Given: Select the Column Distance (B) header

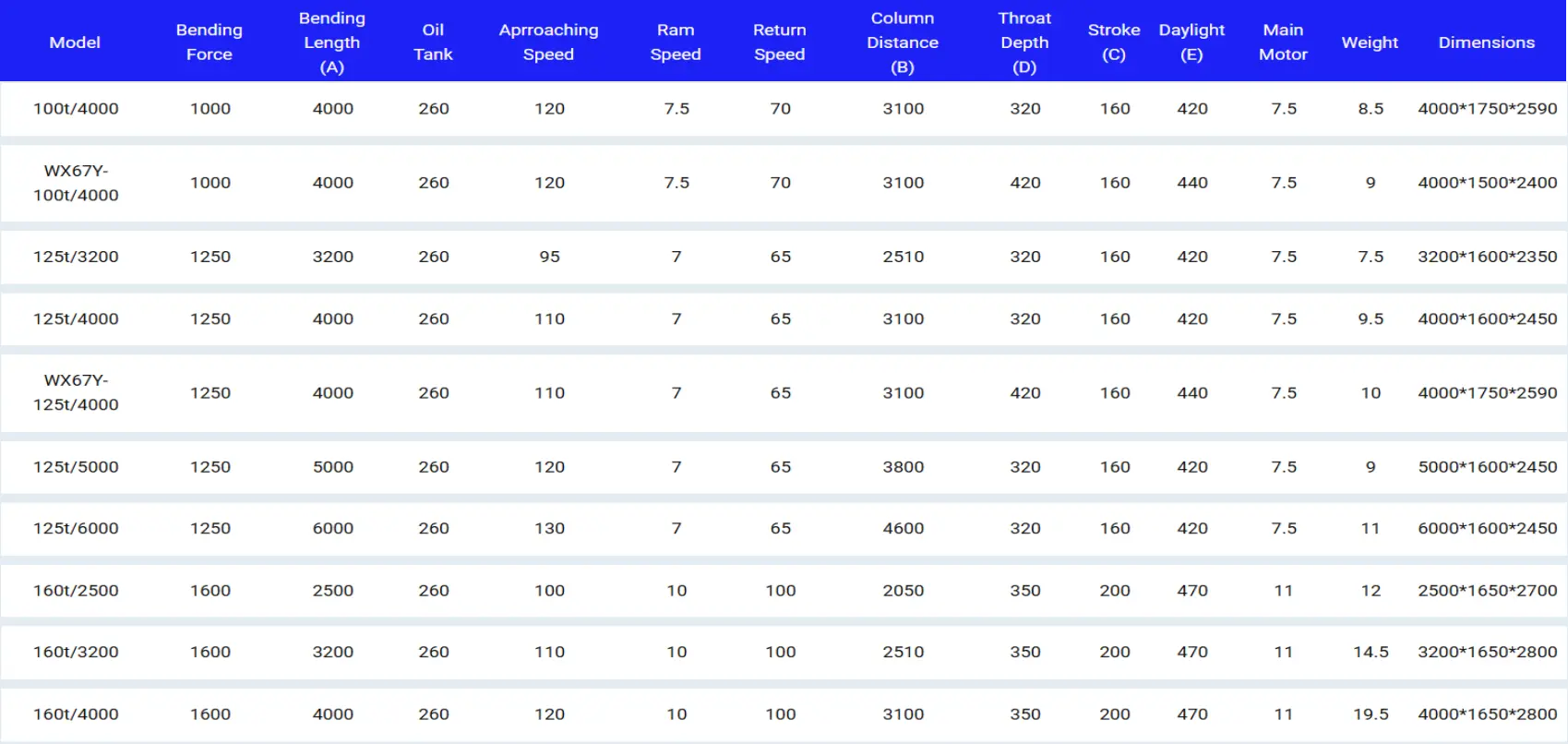Looking at the screenshot, I should pos(903,42).
